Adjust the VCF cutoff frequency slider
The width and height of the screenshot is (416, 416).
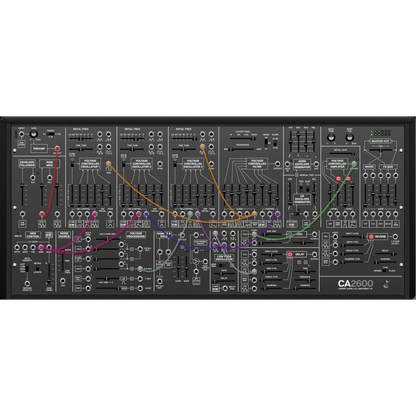tap(243, 138)
